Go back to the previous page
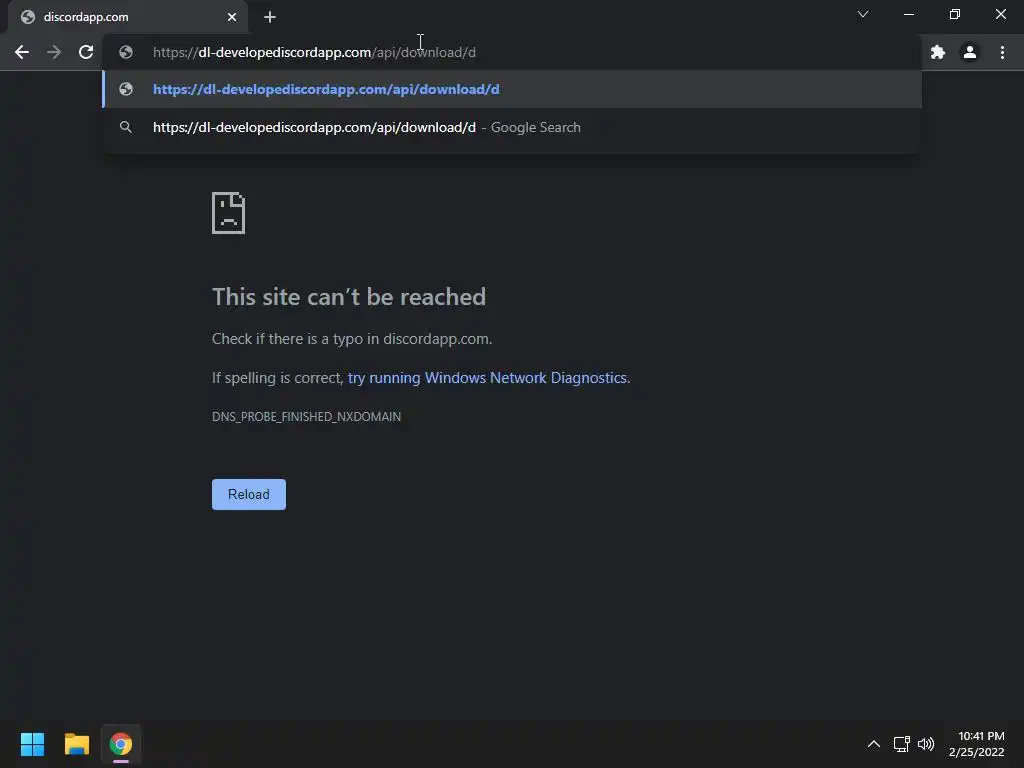Image resolution: width=1024 pixels, height=768 pixels. pyautogui.click(x=22, y=52)
